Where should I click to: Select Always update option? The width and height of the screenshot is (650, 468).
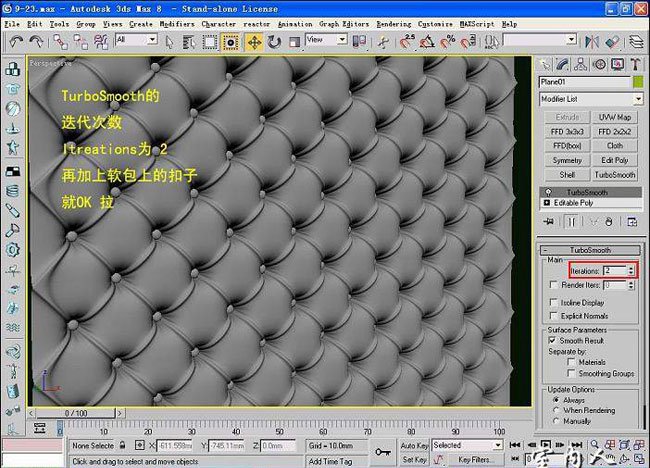556,400
